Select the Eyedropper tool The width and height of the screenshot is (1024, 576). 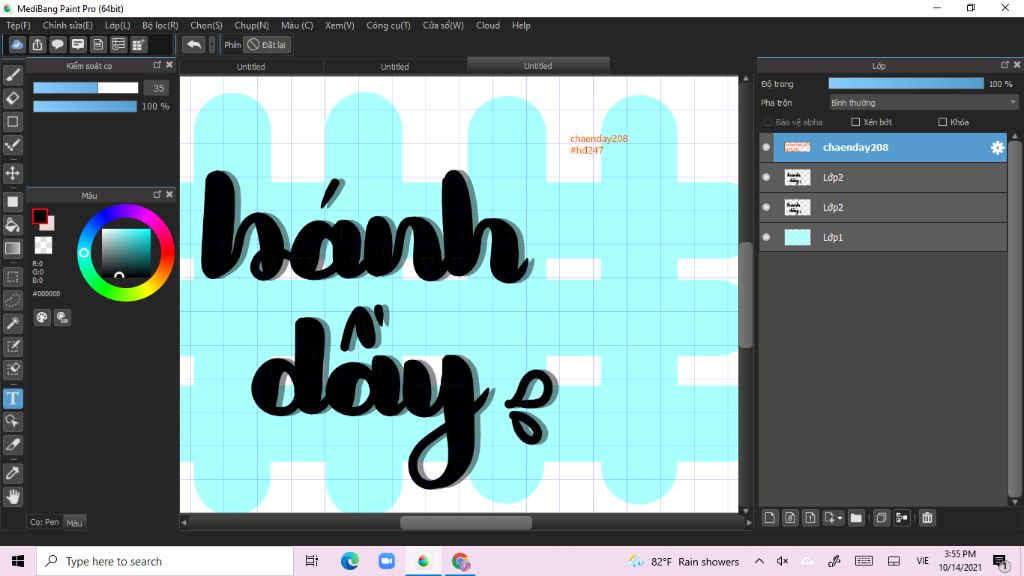[12, 473]
